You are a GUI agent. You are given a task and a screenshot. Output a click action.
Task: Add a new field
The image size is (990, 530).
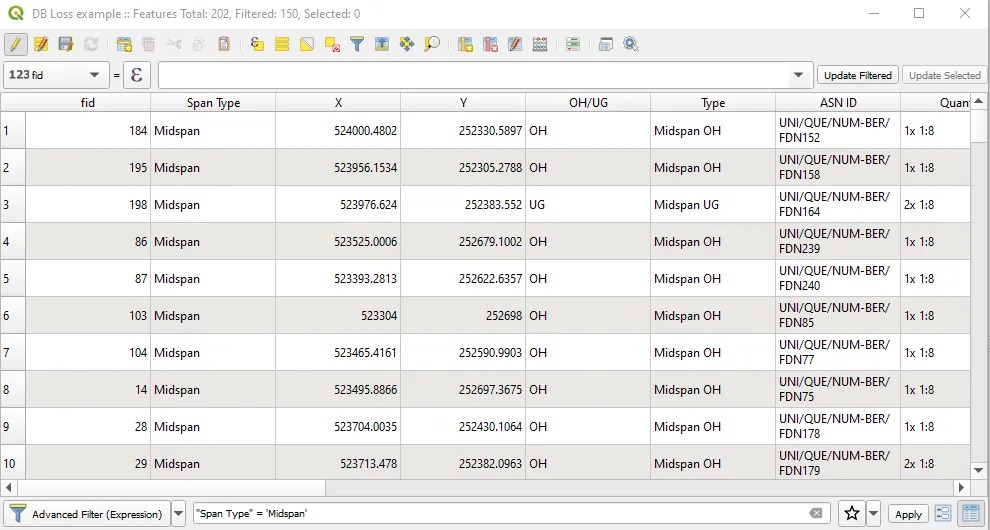[x=465, y=44]
